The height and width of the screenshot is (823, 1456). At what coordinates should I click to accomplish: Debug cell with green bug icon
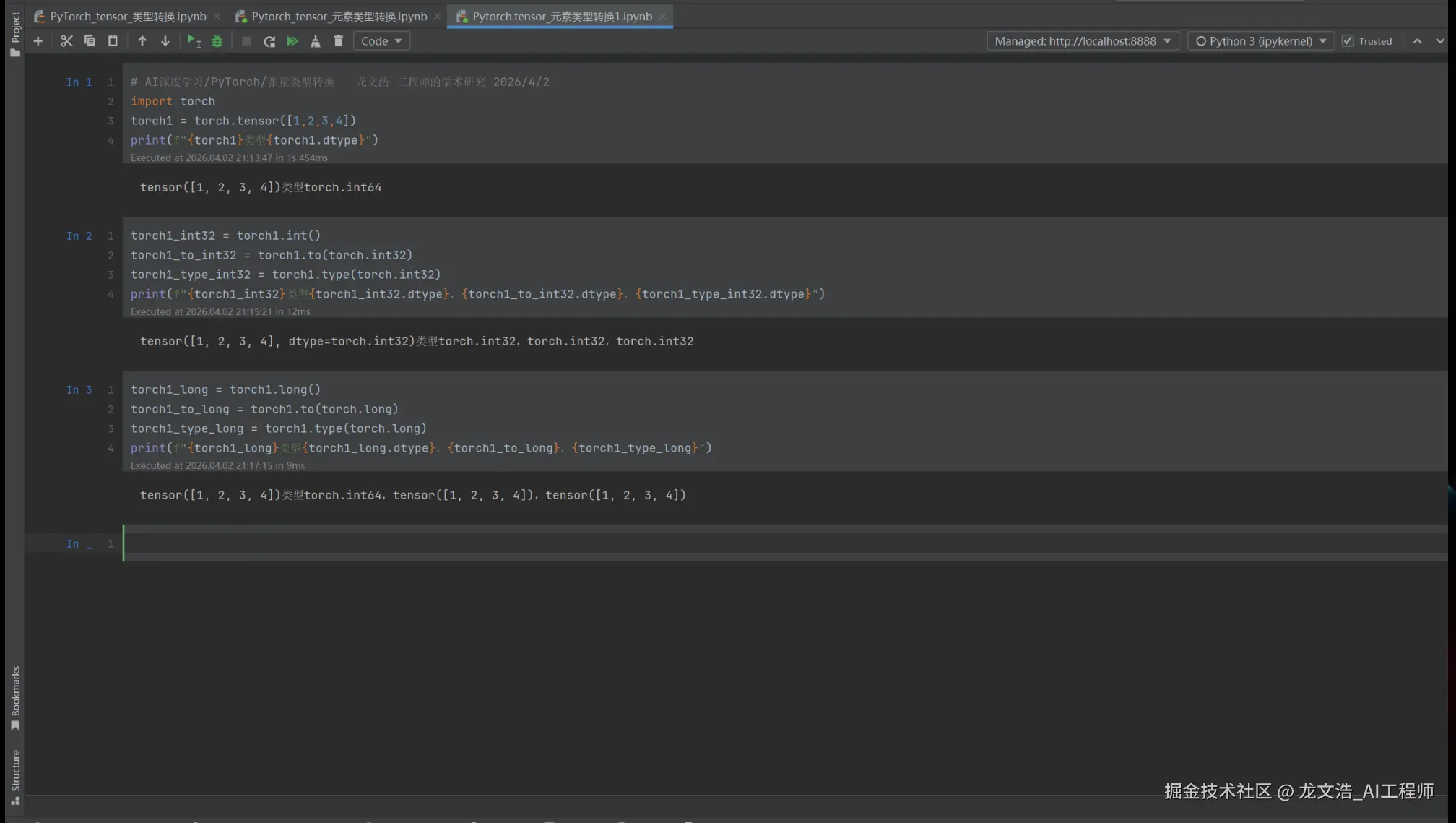[217, 41]
